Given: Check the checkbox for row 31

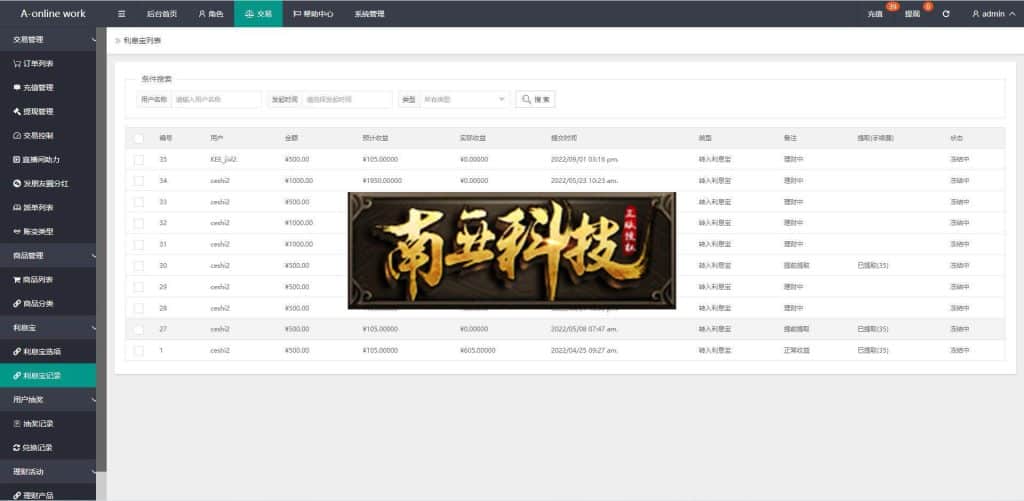Looking at the screenshot, I should pyautogui.click(x=138, y=244).
